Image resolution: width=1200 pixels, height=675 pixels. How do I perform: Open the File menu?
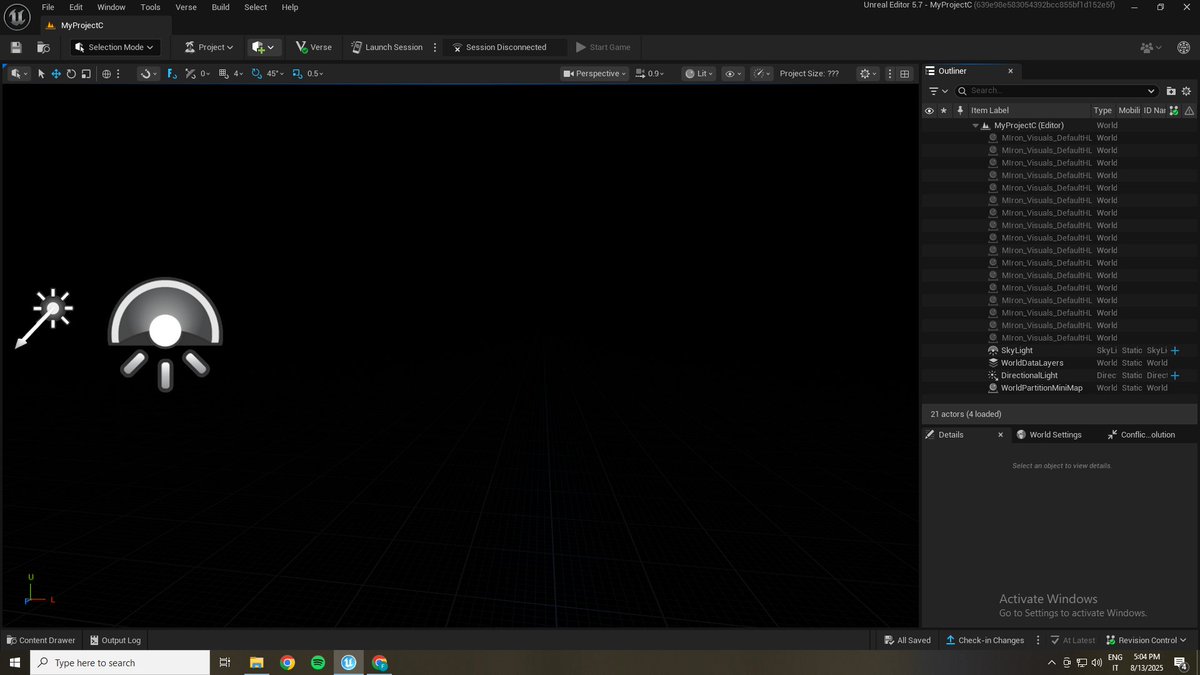click(48, 7)
